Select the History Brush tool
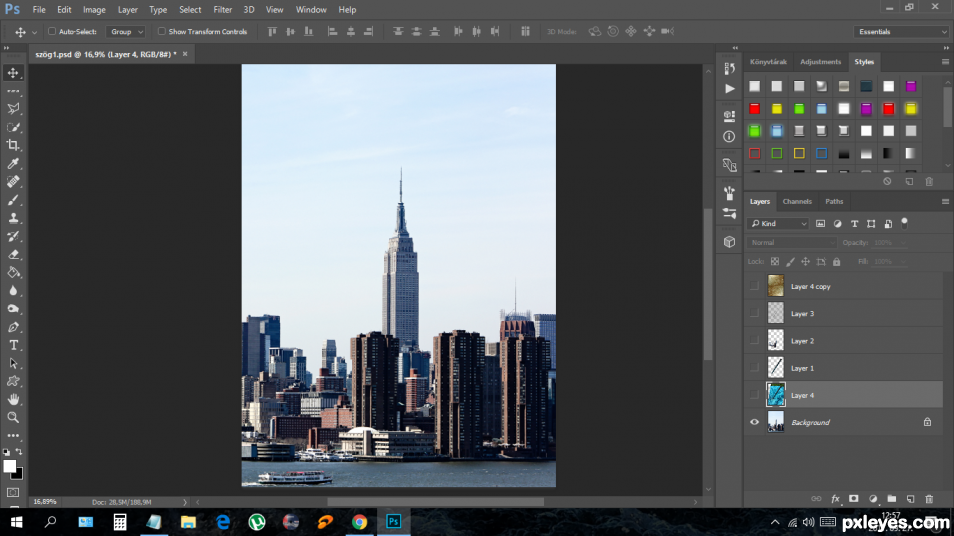The image size is (954, 536). pos(13,236)
